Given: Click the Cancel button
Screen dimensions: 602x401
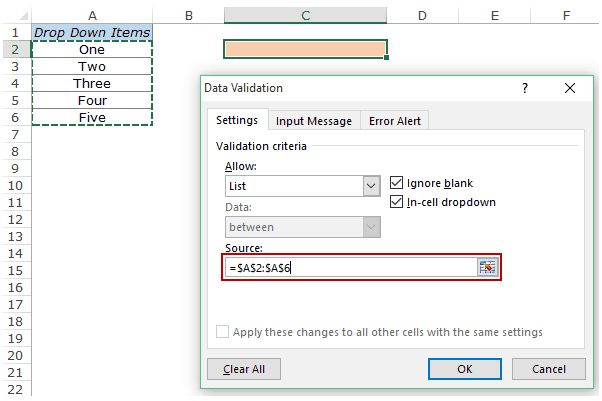Looking at the screenshot, I should coord(549,369).
